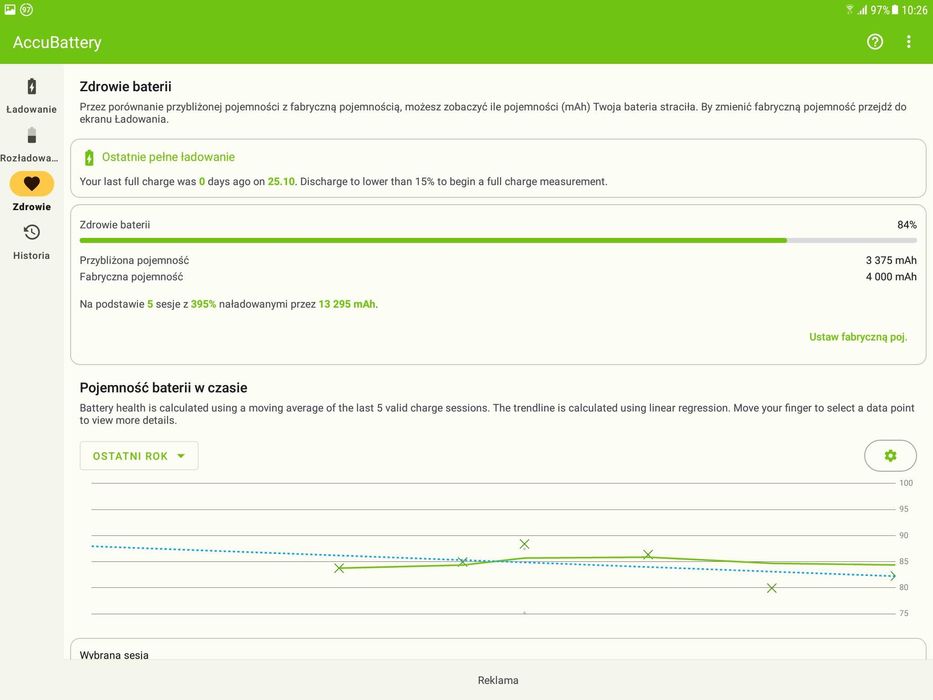Open the help question mark icon

point(875,42)
